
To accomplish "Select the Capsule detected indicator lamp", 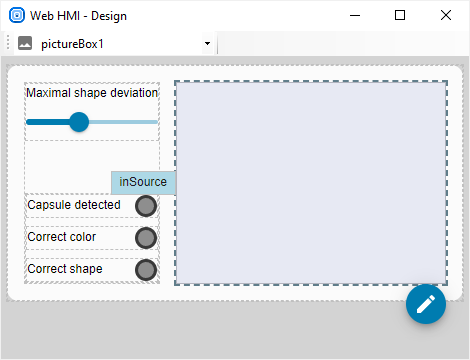I will pos(146,206).
